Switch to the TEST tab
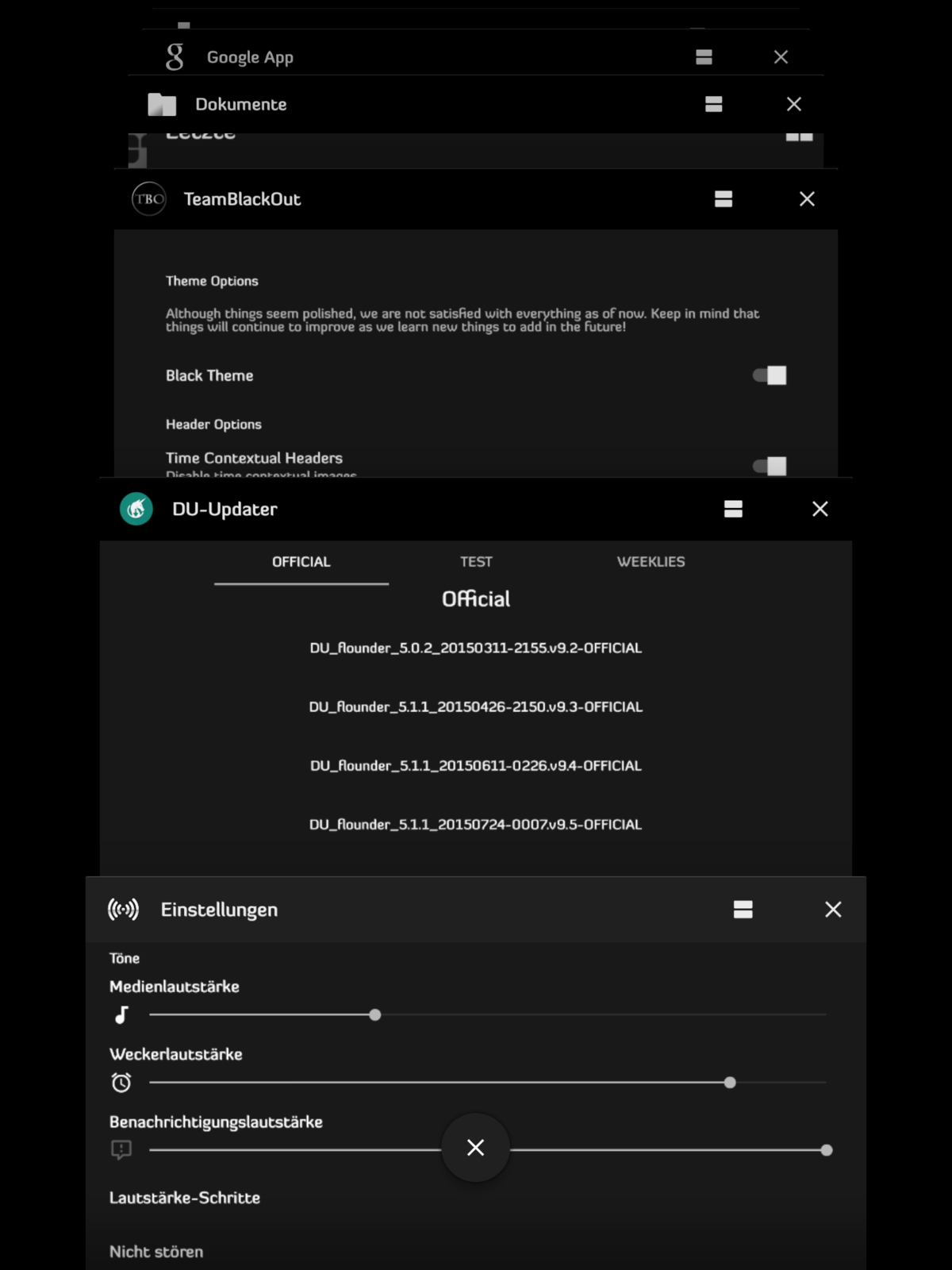Screen dimensions: 952x1270 click(x=476, y=562)
